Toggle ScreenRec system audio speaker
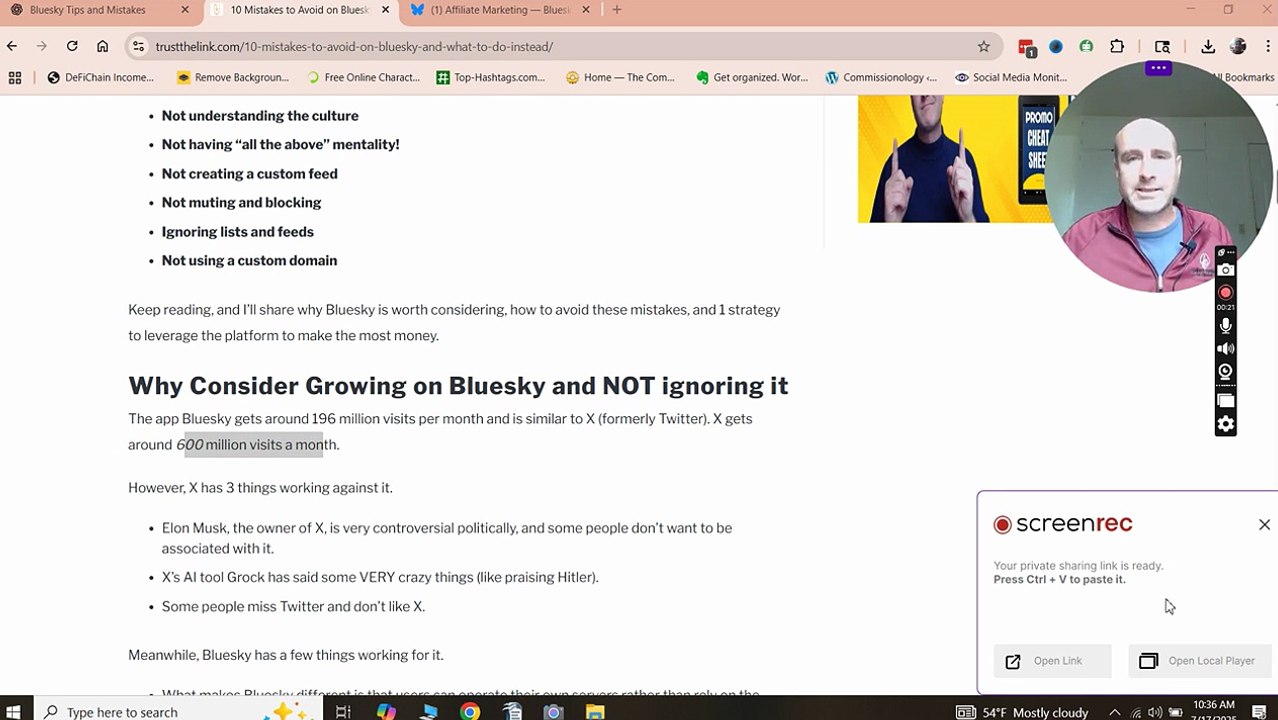Screen dimensions: 1278x720 coord(1225,349)
